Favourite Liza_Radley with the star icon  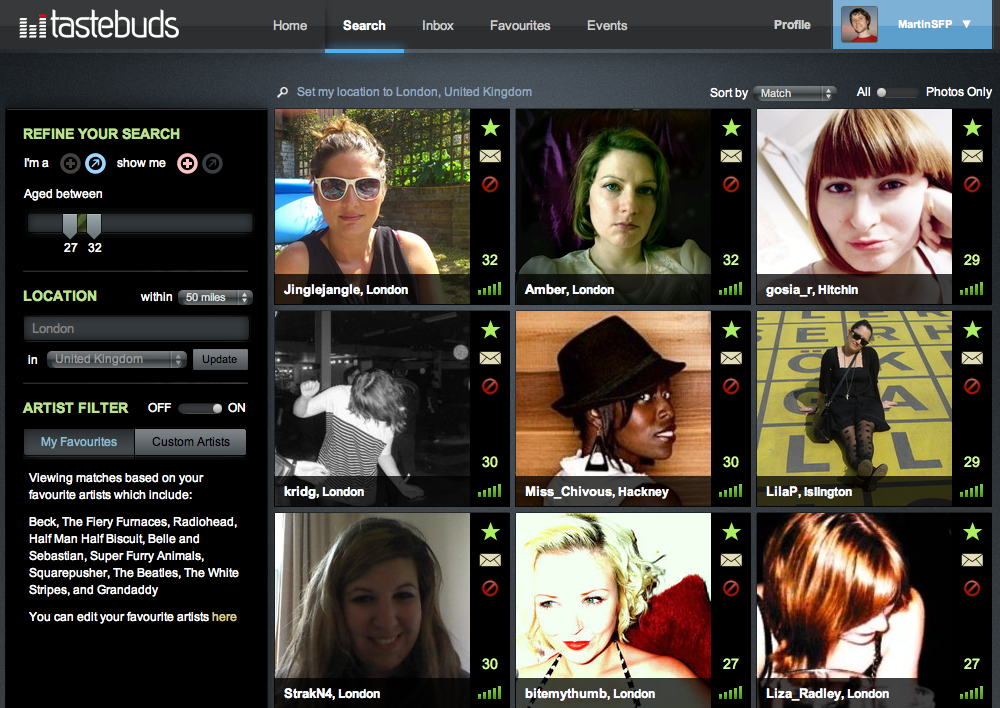coord(973,532)
